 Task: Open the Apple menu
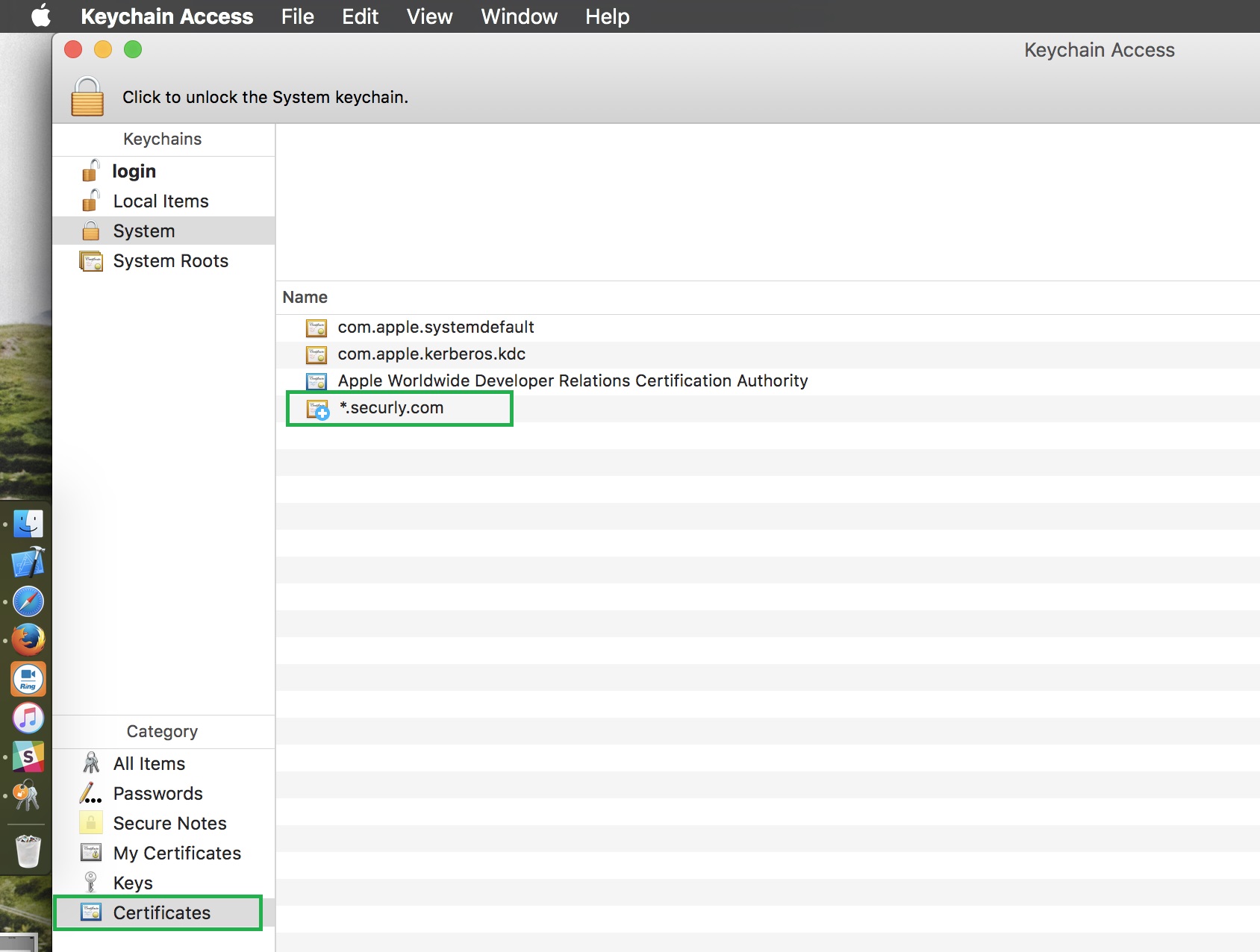[x=40, y=16]
